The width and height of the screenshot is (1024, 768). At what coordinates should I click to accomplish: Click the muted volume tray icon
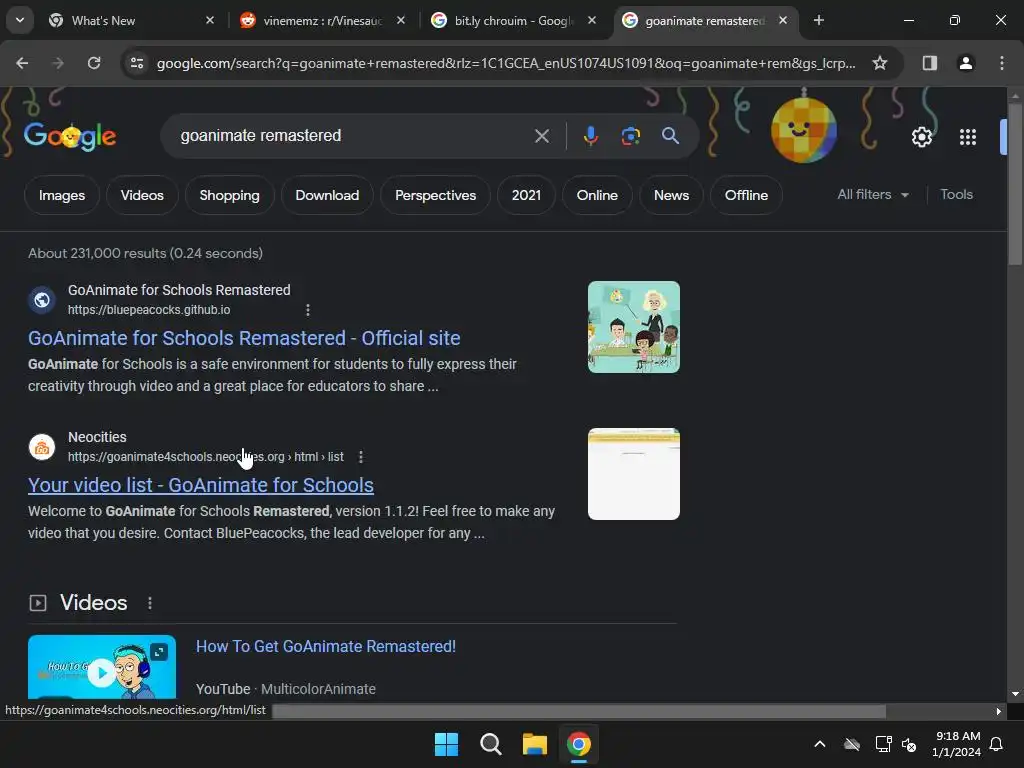pyautogui.click(x=908, y=744)
